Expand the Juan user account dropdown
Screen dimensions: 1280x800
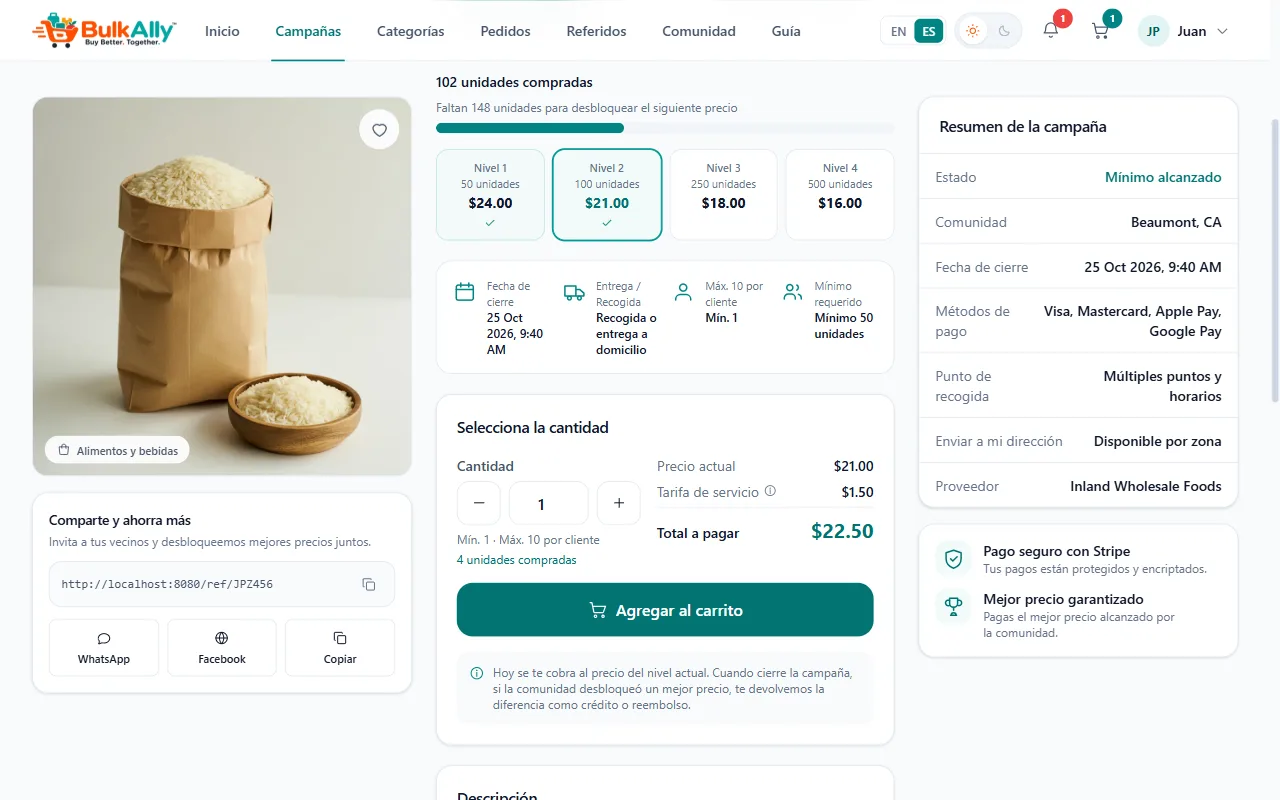[x=1184, y=31]
